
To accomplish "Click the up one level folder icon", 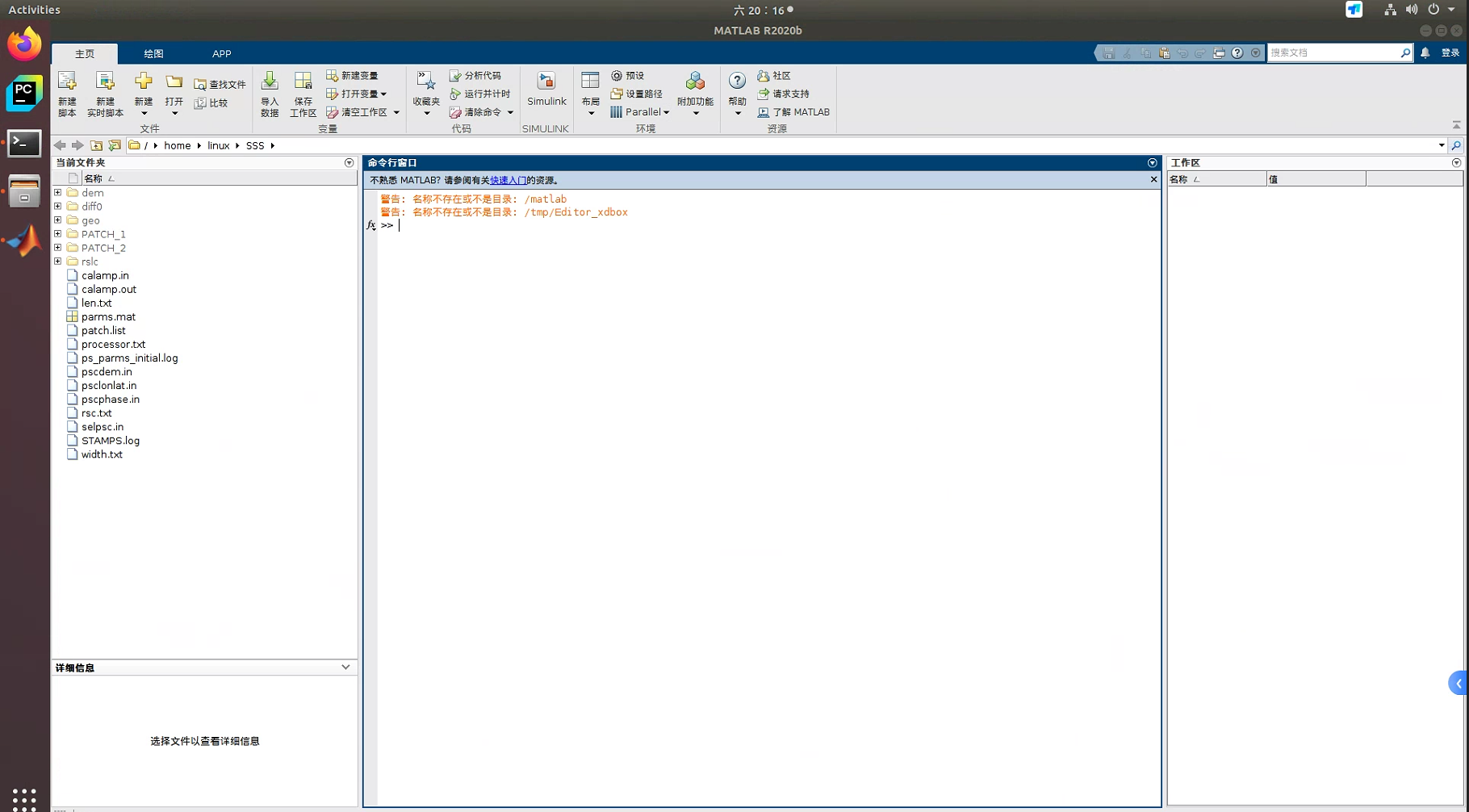I will tap(96, 145).
